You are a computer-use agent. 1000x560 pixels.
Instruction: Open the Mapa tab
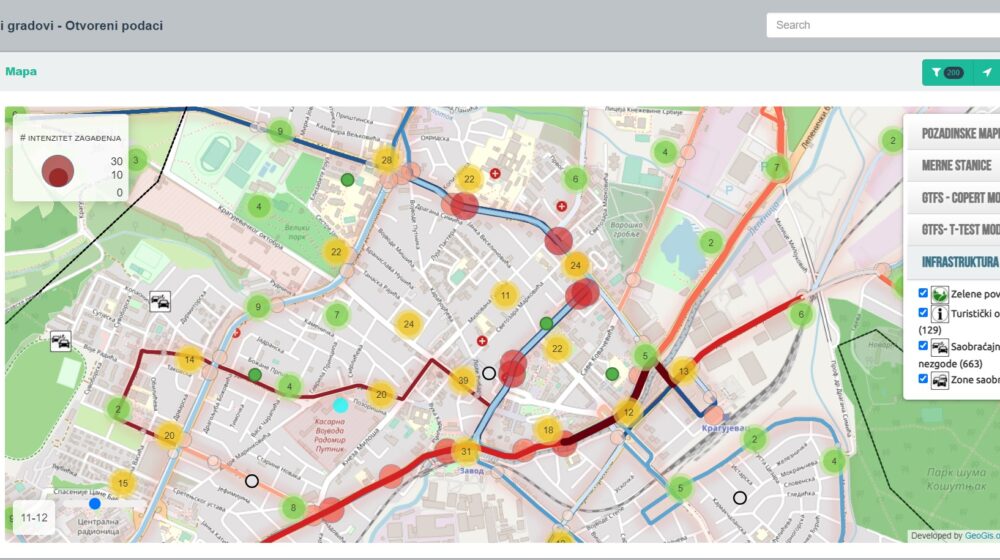(21, 72)
